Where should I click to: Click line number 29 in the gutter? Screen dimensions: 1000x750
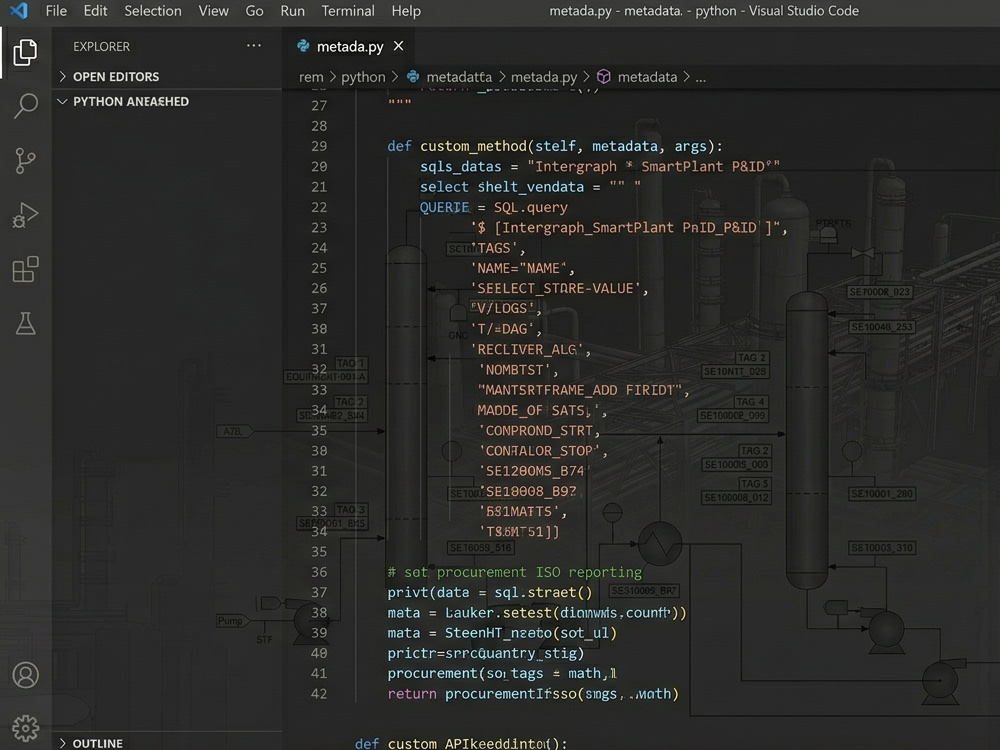(x=319, y=146)
